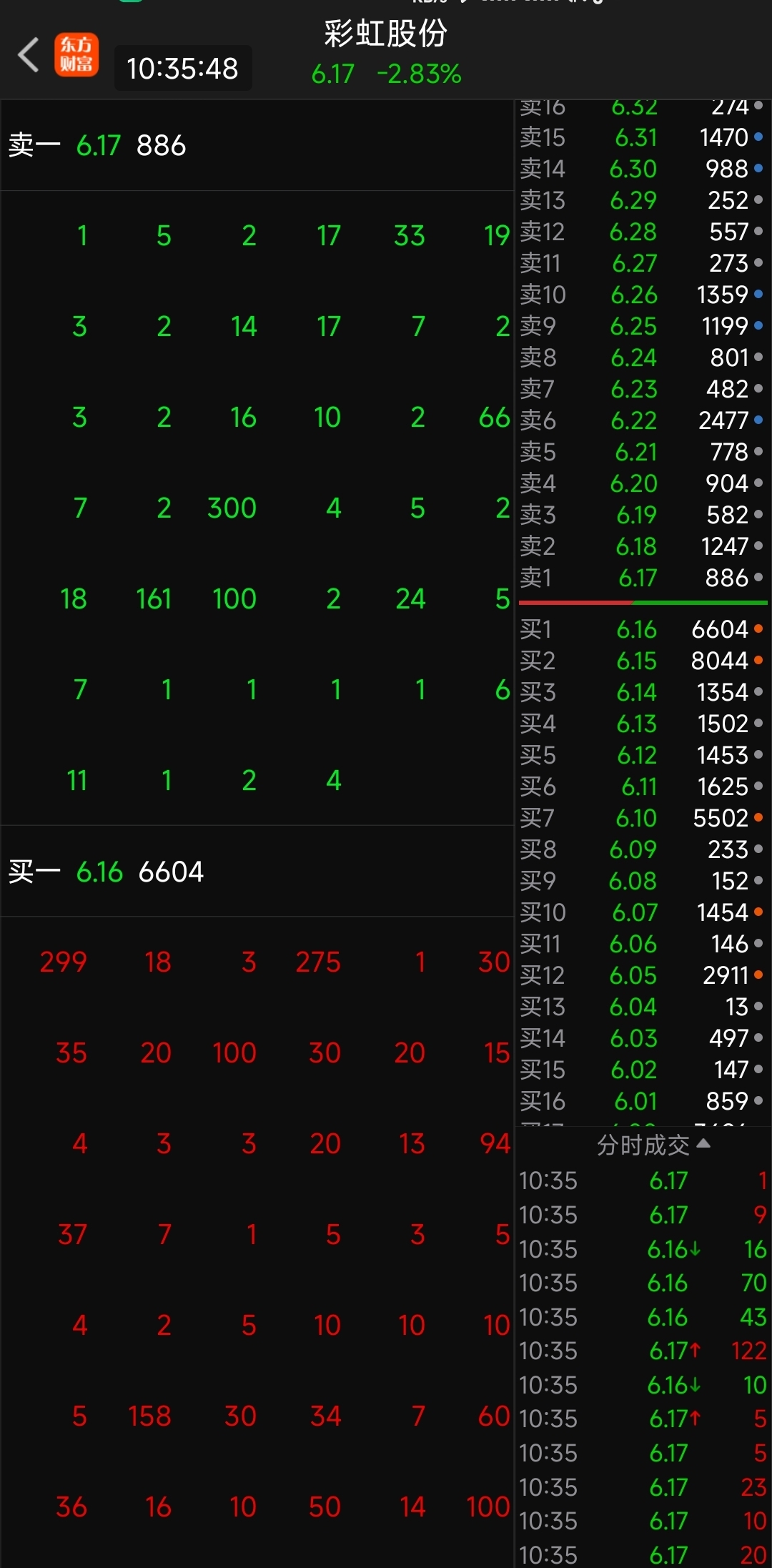This screenshot has height=1568, width=772.
Task: Tap the 158 buy queue order
Action: pos(150,1416)
